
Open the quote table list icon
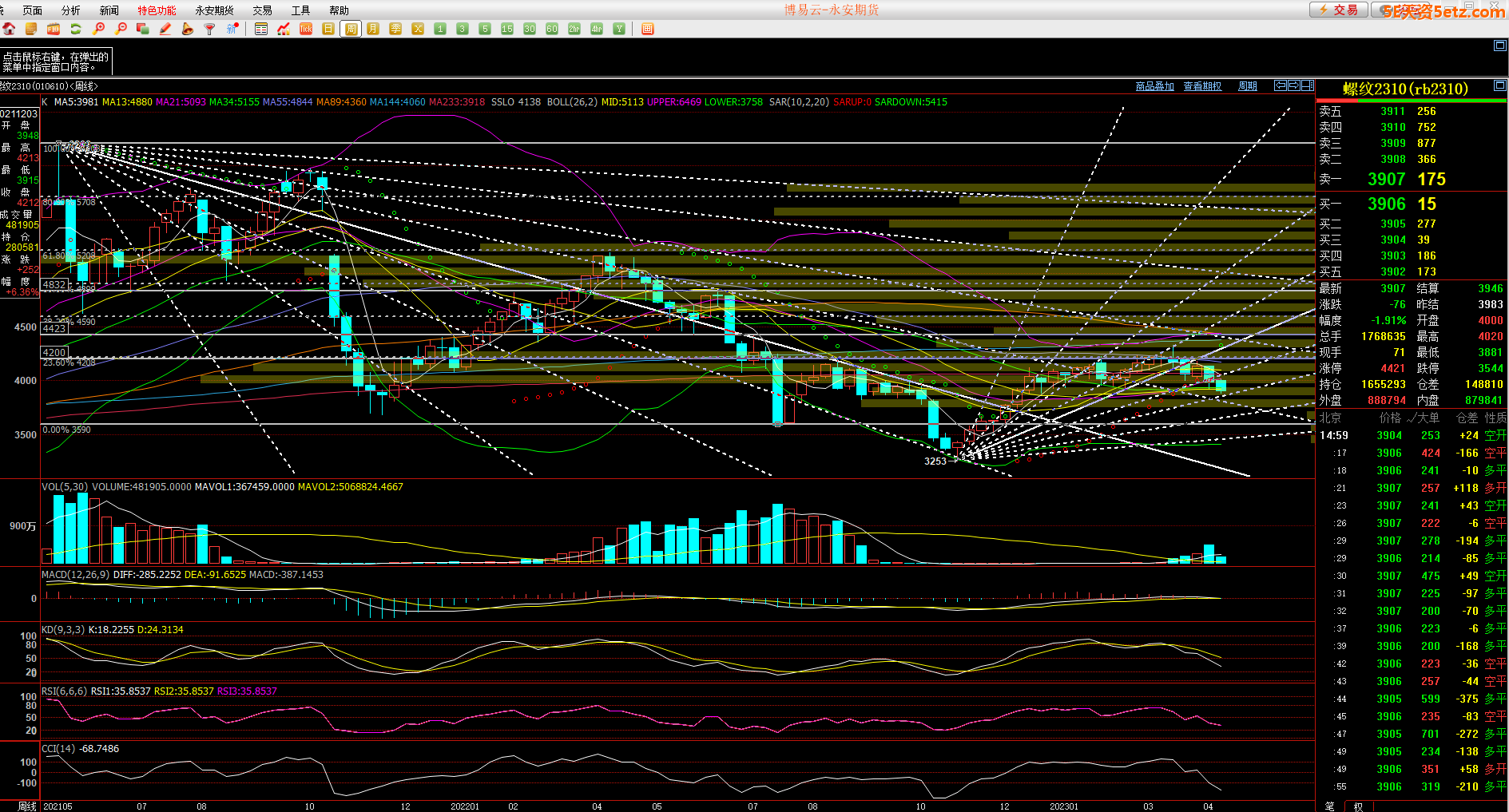point(261,29)
